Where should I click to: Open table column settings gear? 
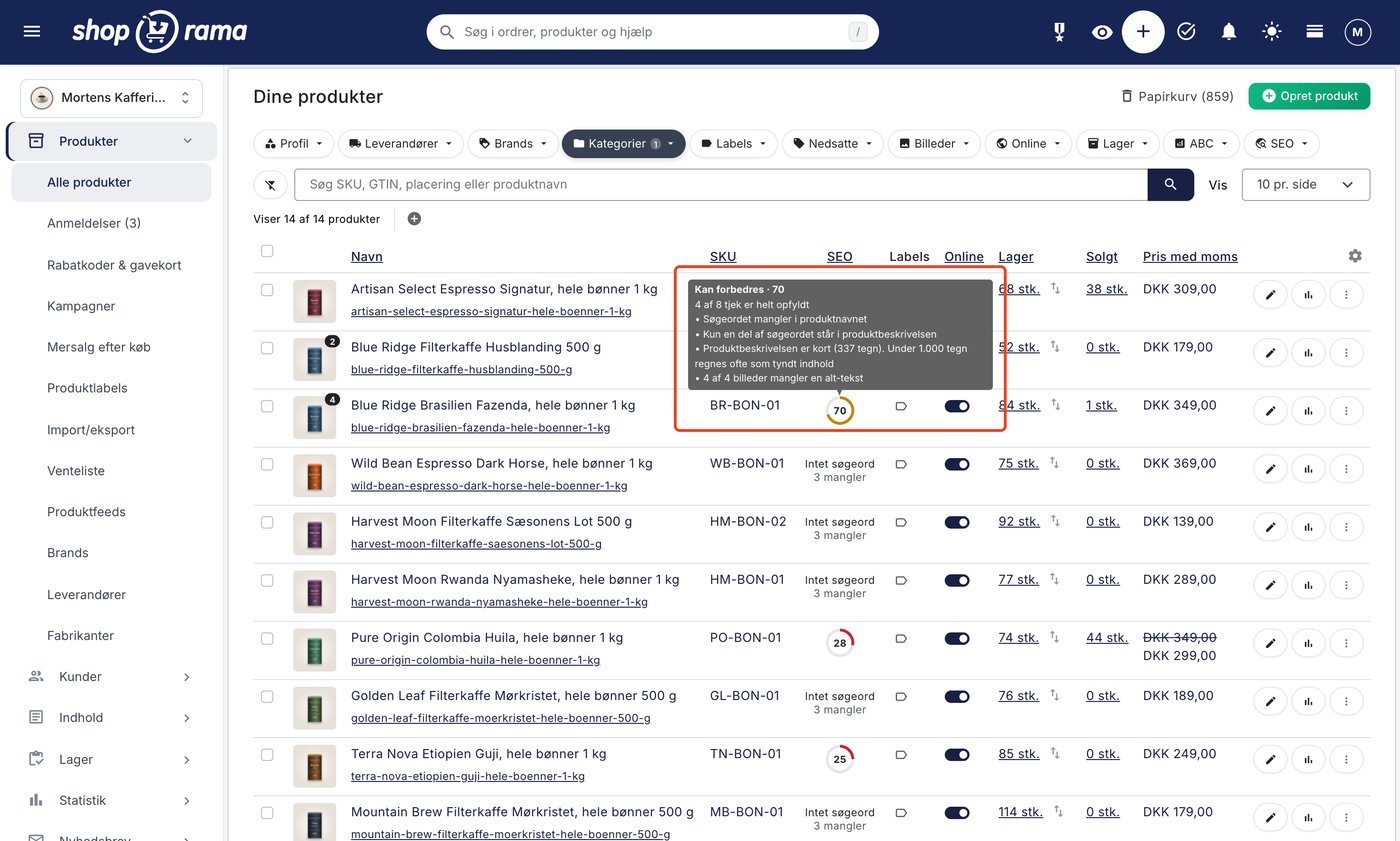pyautogui.click(x=1355, y=256)
